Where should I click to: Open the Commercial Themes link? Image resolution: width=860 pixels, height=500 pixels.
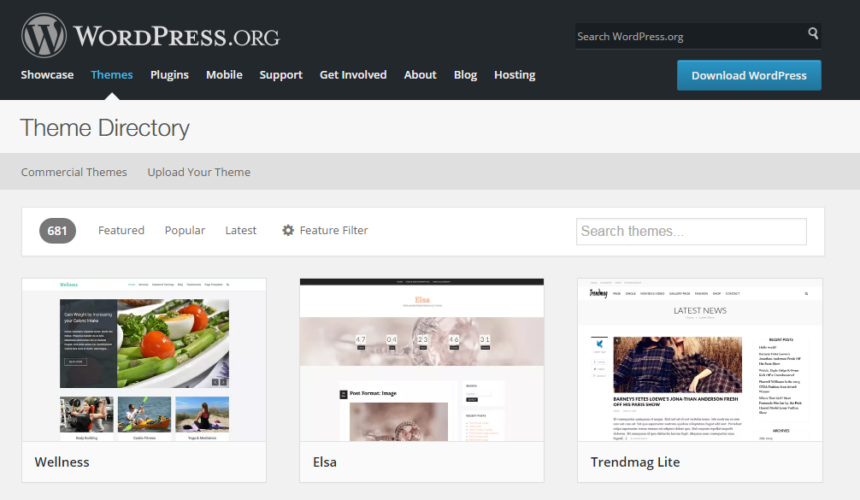(x=74, y=172)
